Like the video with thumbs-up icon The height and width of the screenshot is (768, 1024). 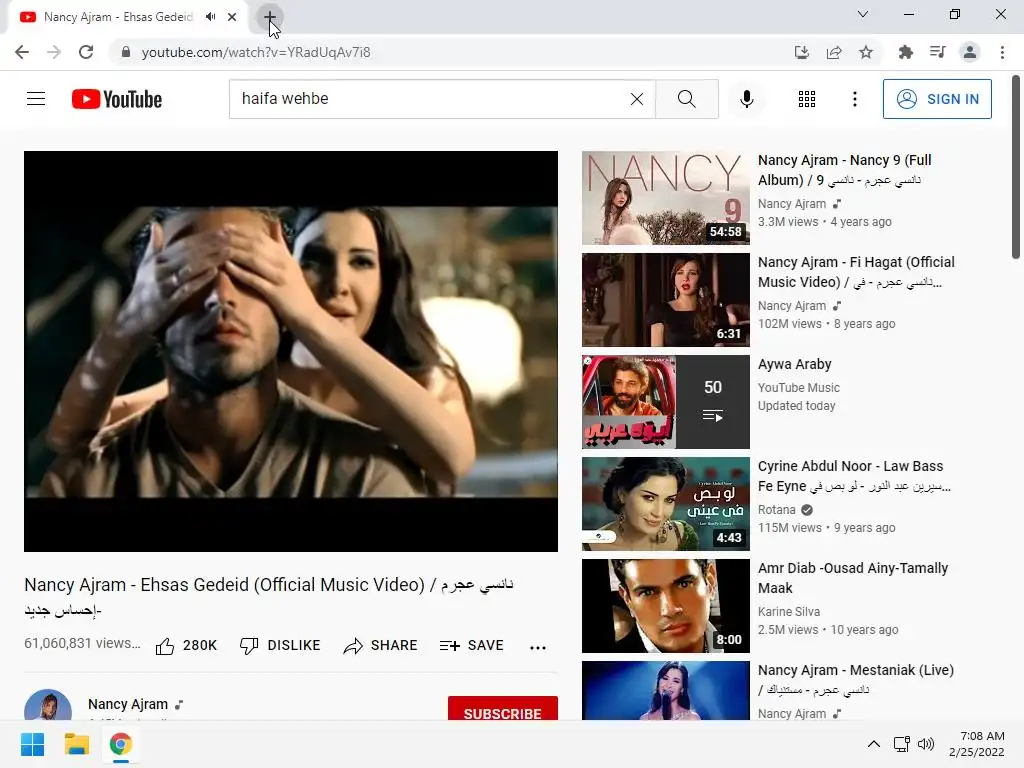click(x=165, y=646)
